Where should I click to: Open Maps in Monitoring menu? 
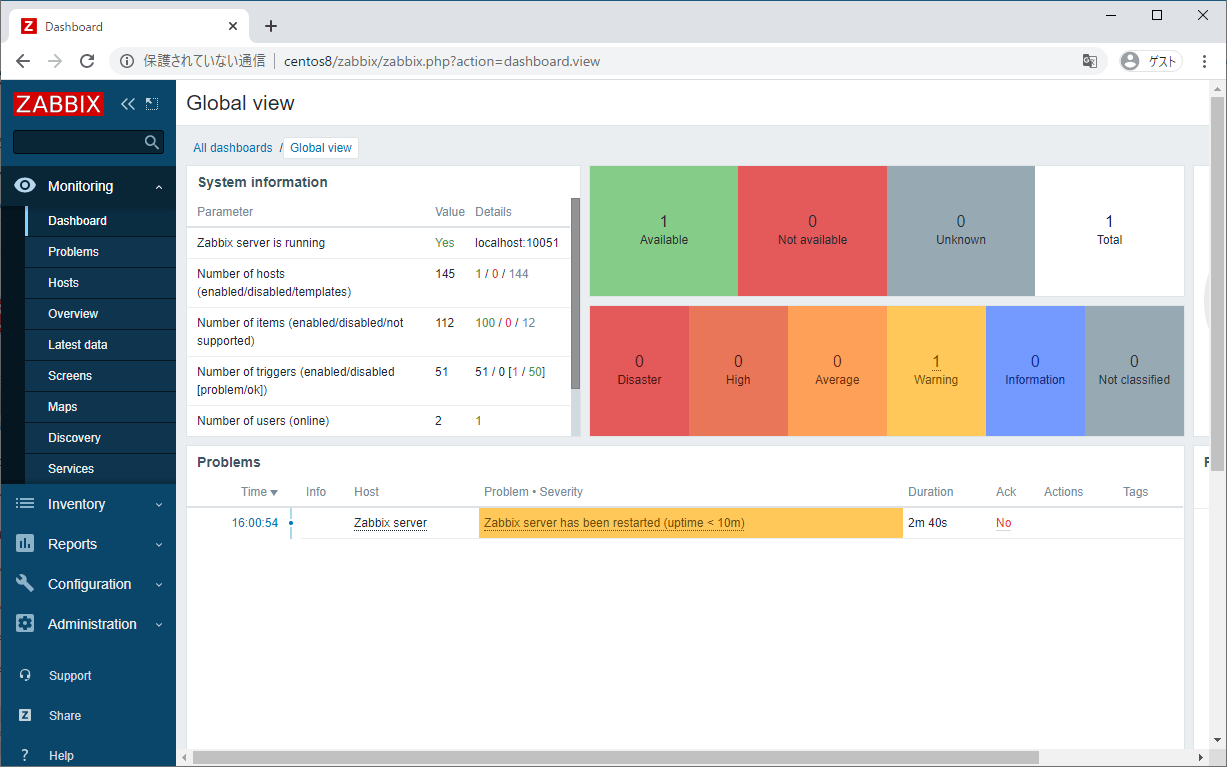[100, 407]
